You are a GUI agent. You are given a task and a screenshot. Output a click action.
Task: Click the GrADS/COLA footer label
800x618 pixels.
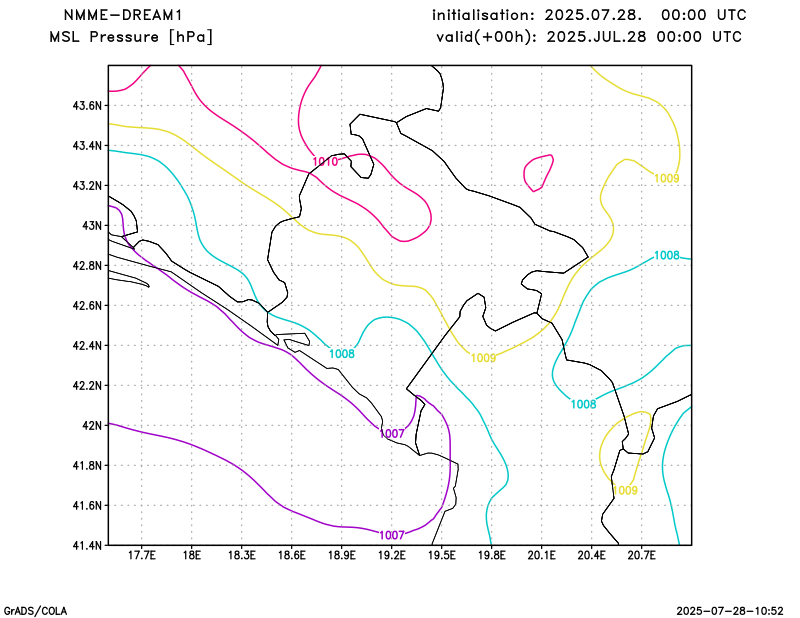[35, 611]
